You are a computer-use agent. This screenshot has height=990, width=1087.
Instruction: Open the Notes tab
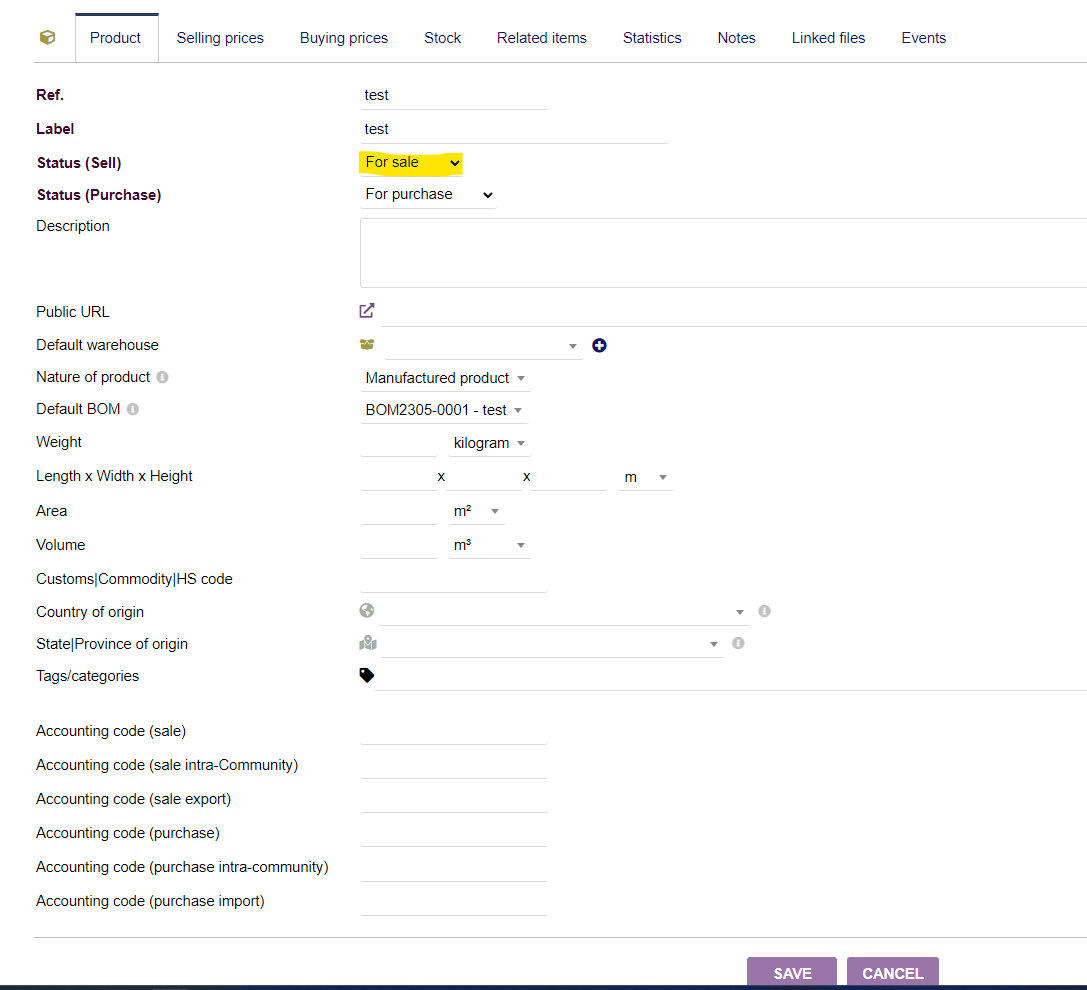tap(736, 38)
